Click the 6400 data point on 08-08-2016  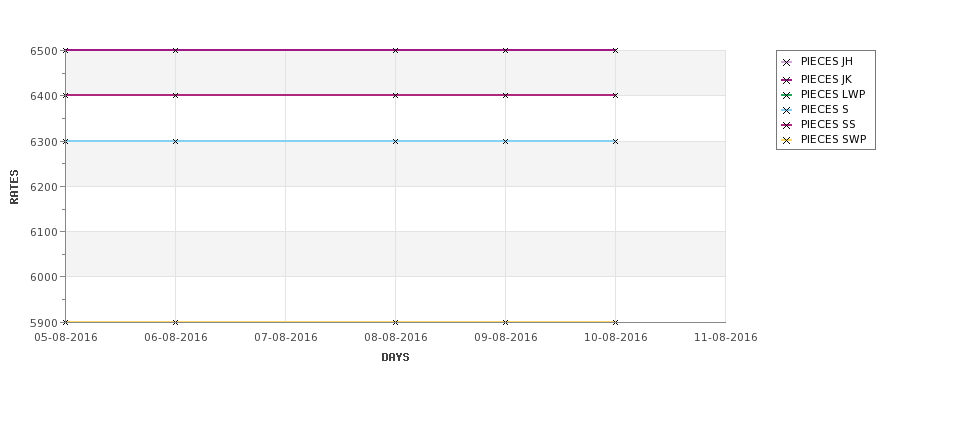coord(395,95)
